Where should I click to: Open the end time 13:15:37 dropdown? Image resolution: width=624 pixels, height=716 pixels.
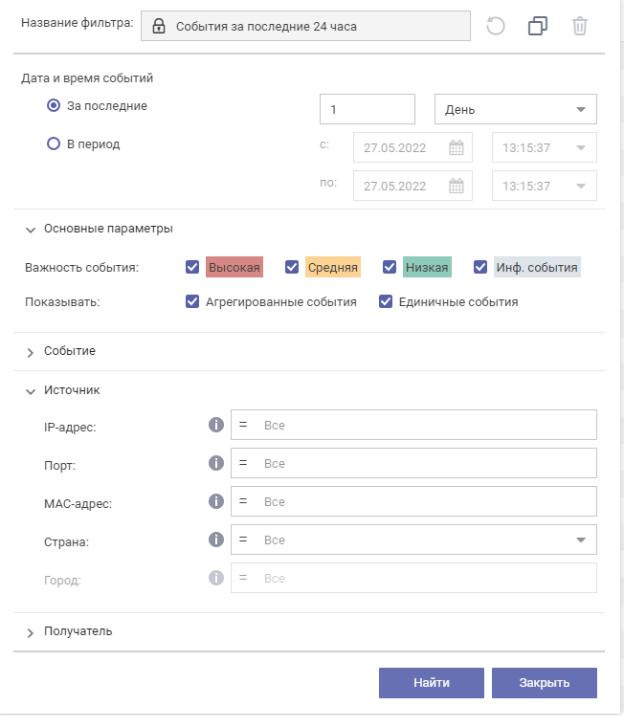544,186
